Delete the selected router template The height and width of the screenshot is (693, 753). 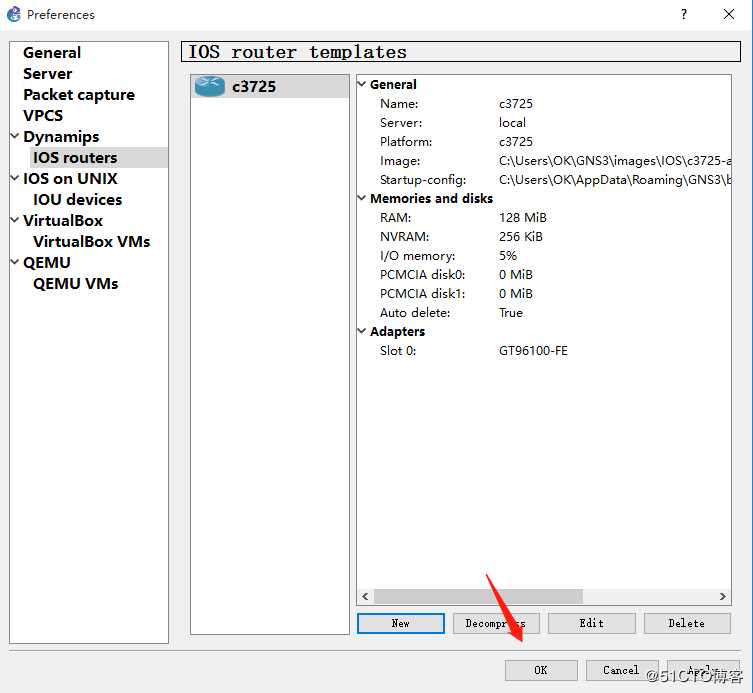[x=687, y=623]
